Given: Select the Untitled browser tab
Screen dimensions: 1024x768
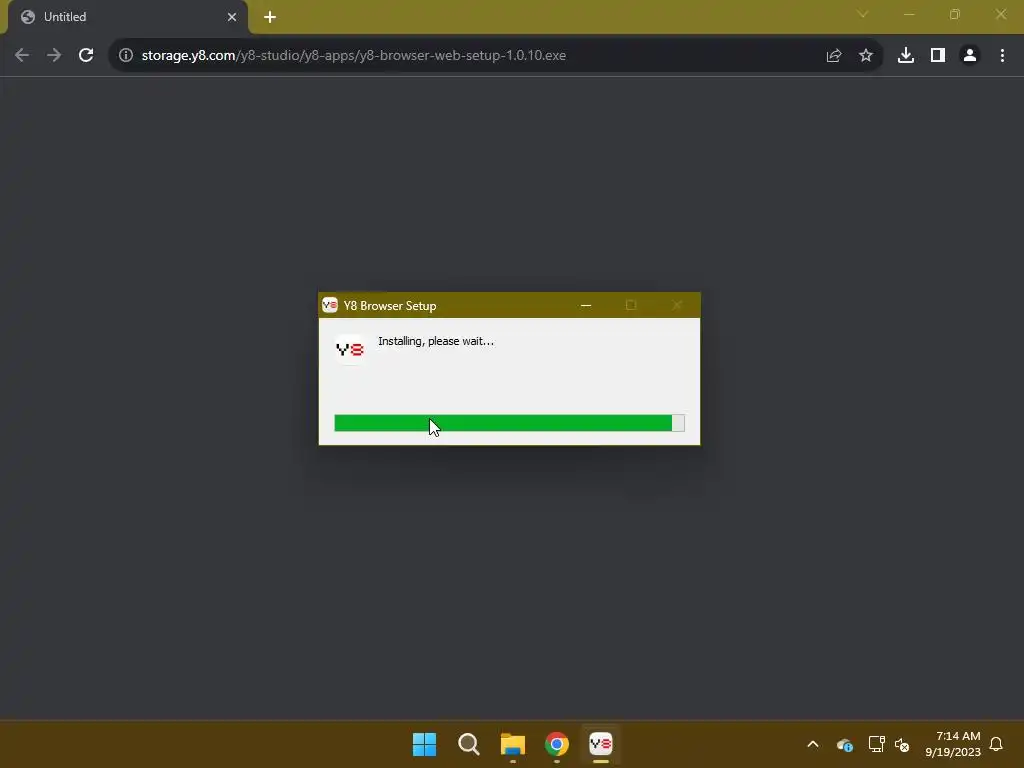Looking at the screenshot, I should point(128,17).
